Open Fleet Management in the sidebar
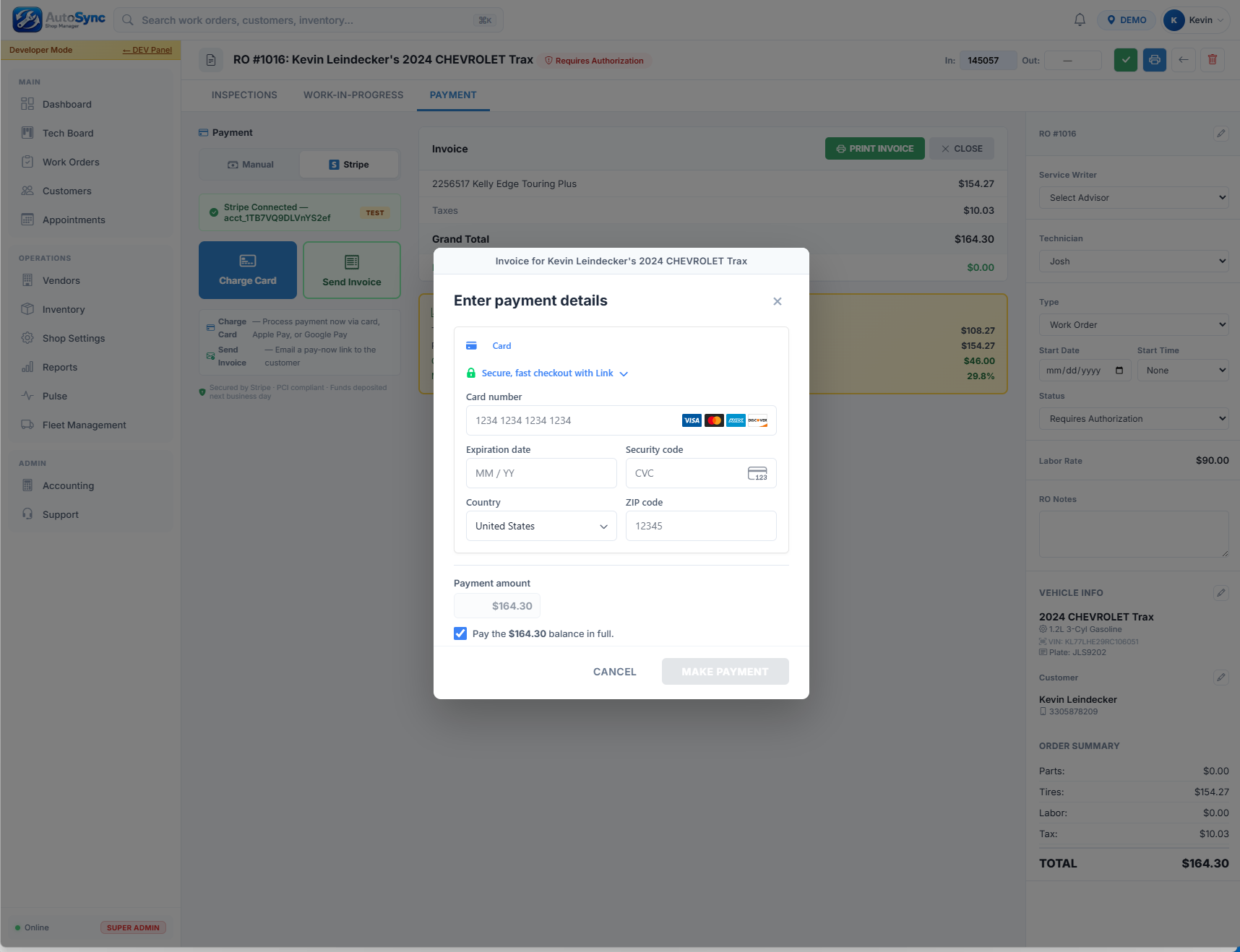The width and height of the screenshot is (1240, 952). pos(84,425)
